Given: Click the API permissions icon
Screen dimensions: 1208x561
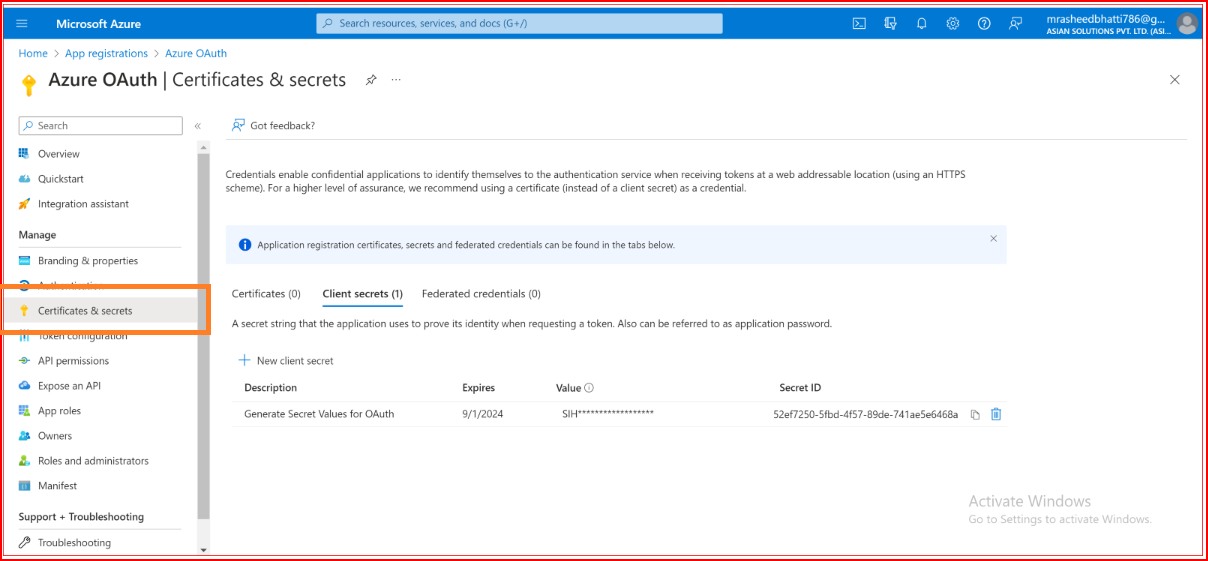Looking at the screenshot, I should 24,361.
